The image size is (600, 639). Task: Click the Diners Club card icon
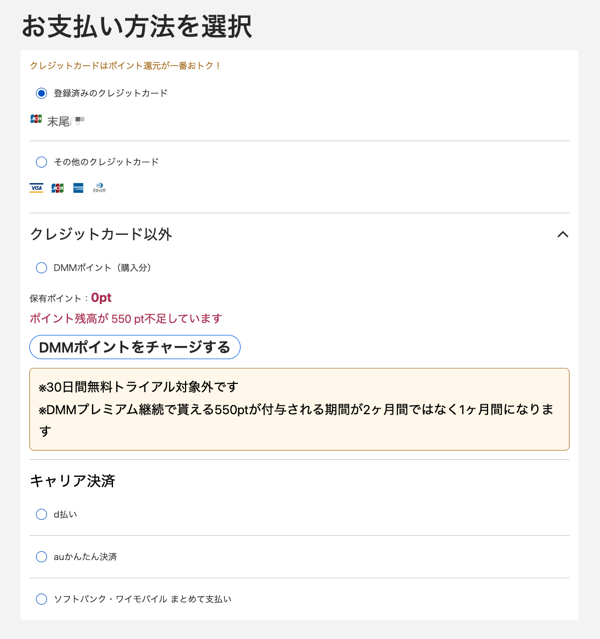point(99,187)
